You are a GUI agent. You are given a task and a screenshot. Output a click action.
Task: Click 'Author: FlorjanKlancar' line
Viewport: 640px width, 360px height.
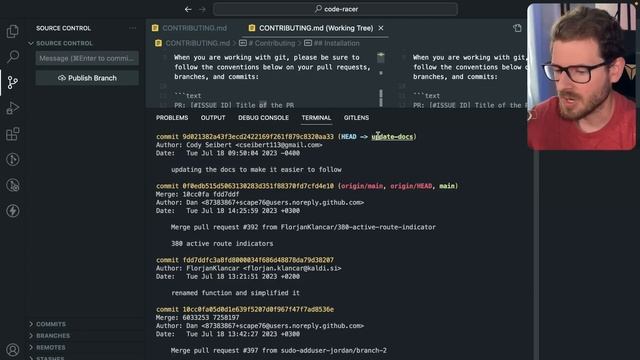249,268
